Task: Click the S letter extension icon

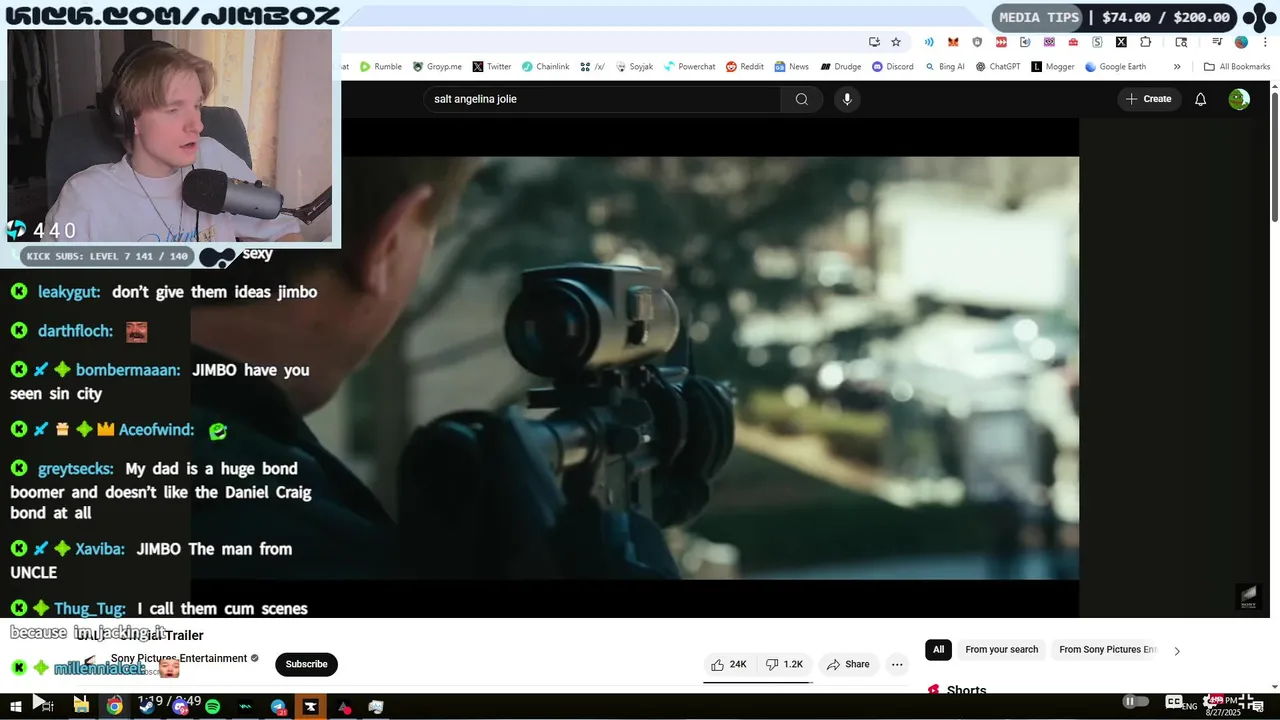Action: pos(1097,42)
